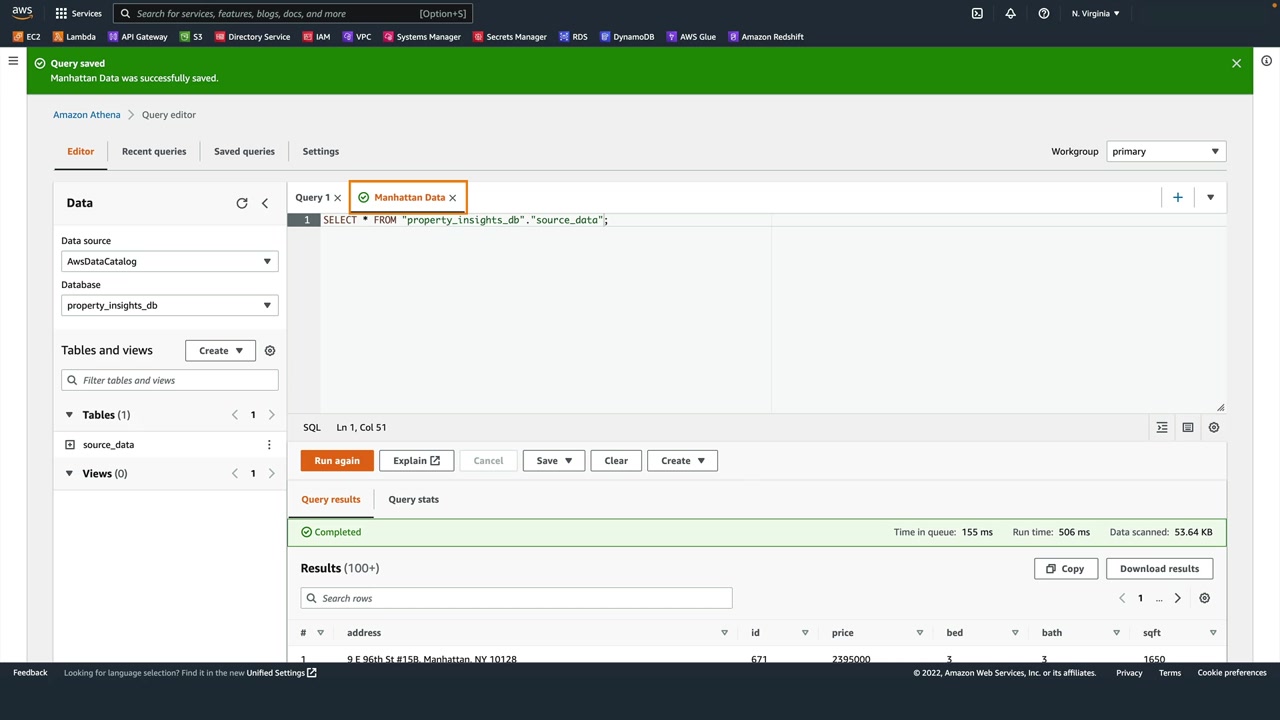
Task: Clear the query with the Clear button
Action: (616, 461)
